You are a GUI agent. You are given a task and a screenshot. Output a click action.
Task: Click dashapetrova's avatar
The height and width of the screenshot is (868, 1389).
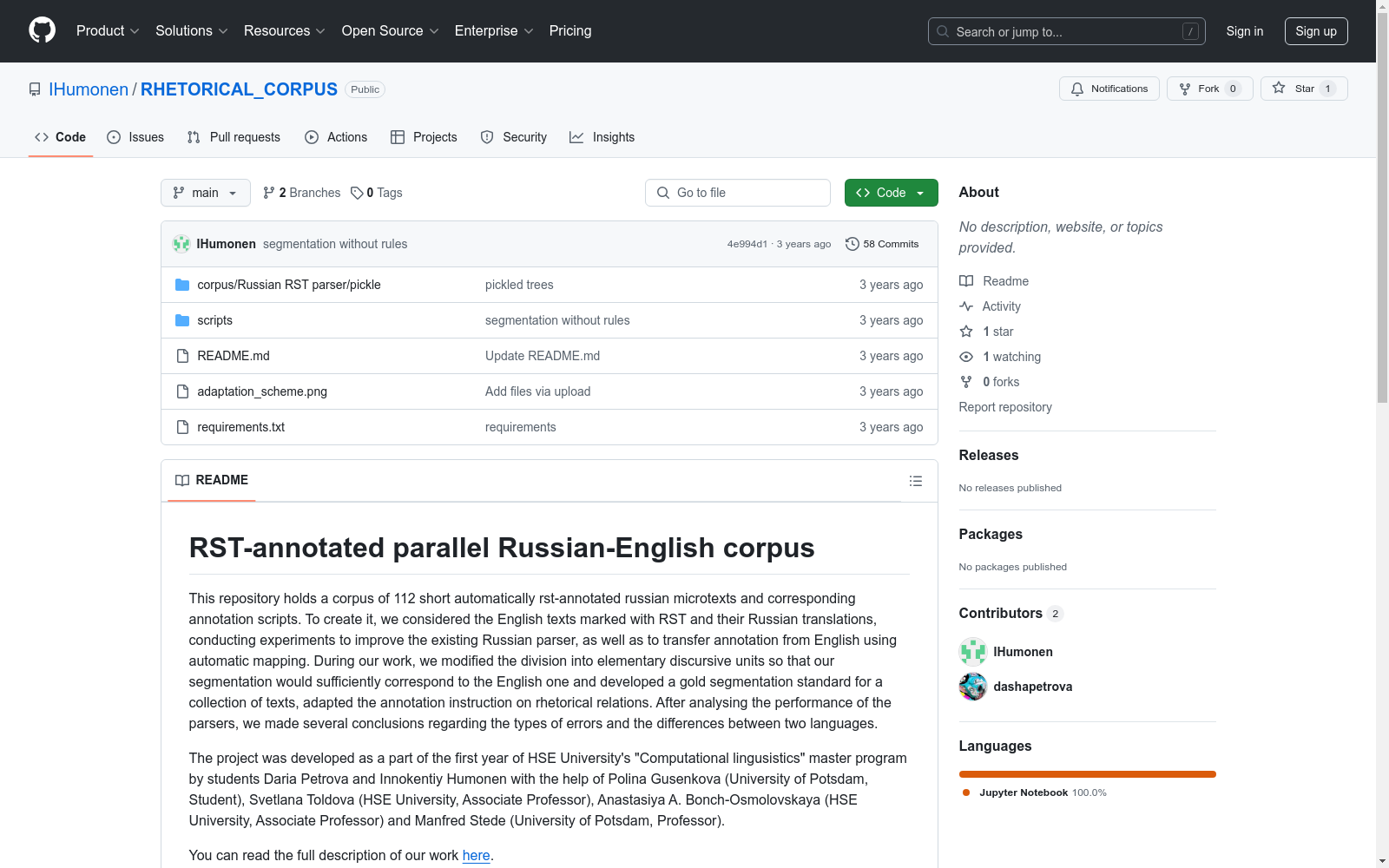pyautogui.click(x=973, y=687)
